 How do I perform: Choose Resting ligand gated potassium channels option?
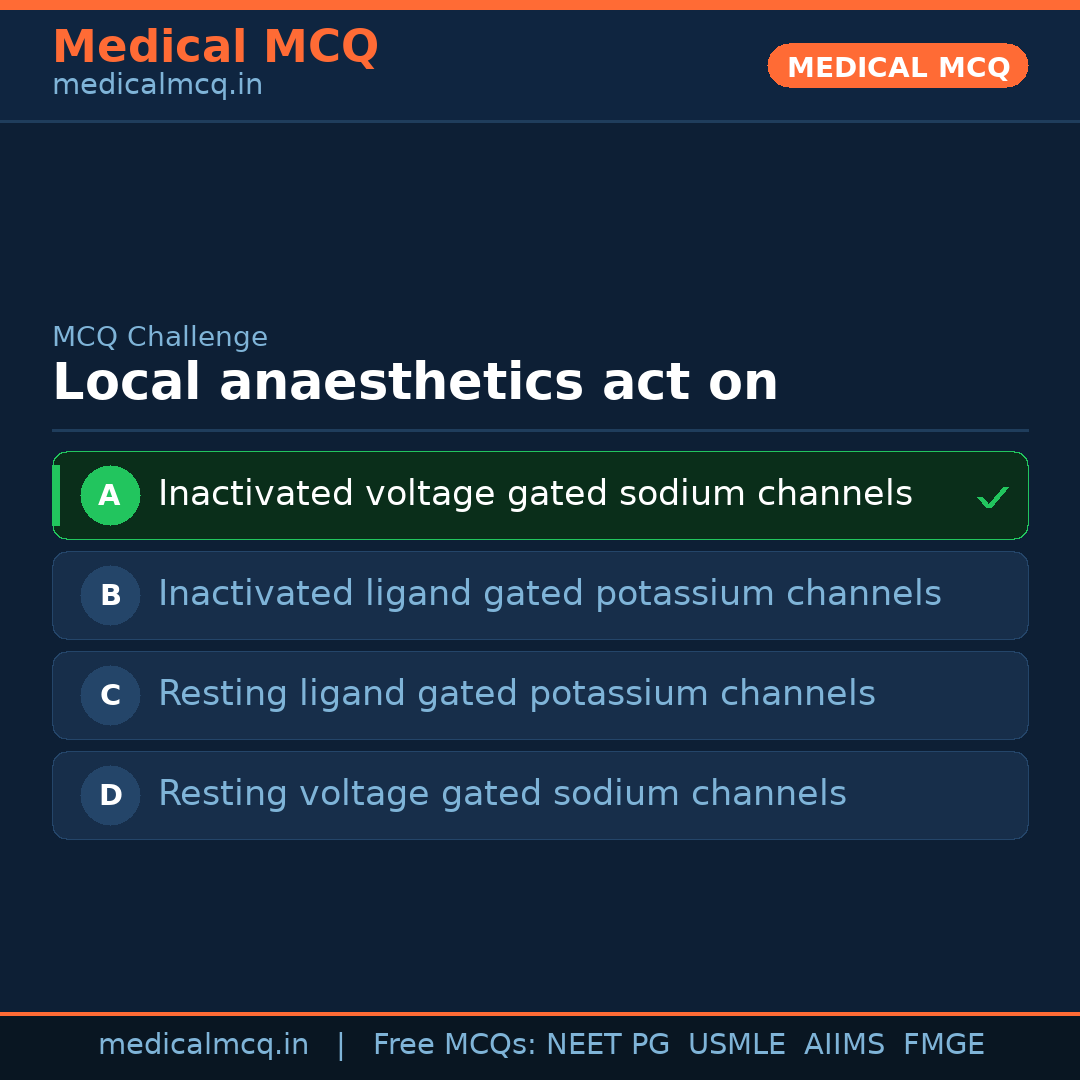point(516,694)
